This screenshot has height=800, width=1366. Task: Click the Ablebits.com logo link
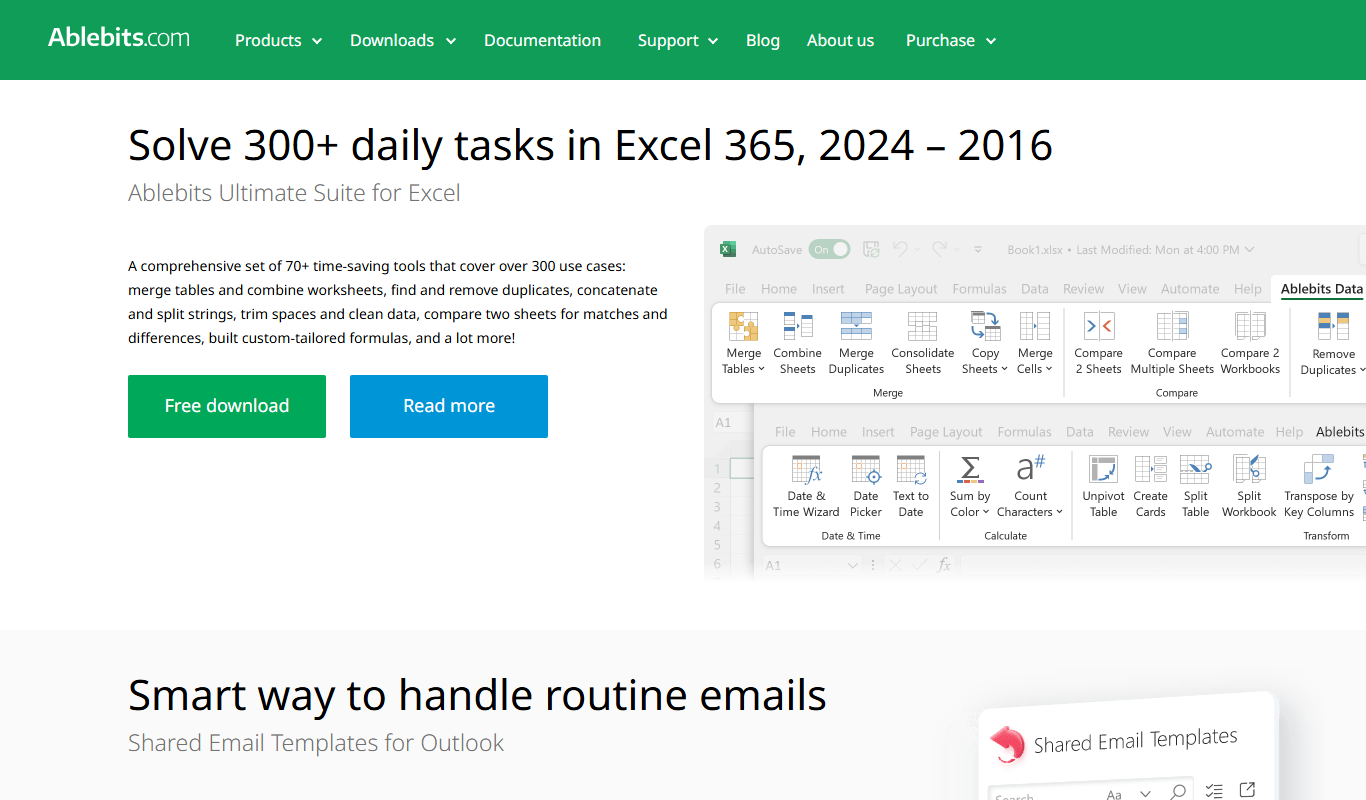(119, 38)
